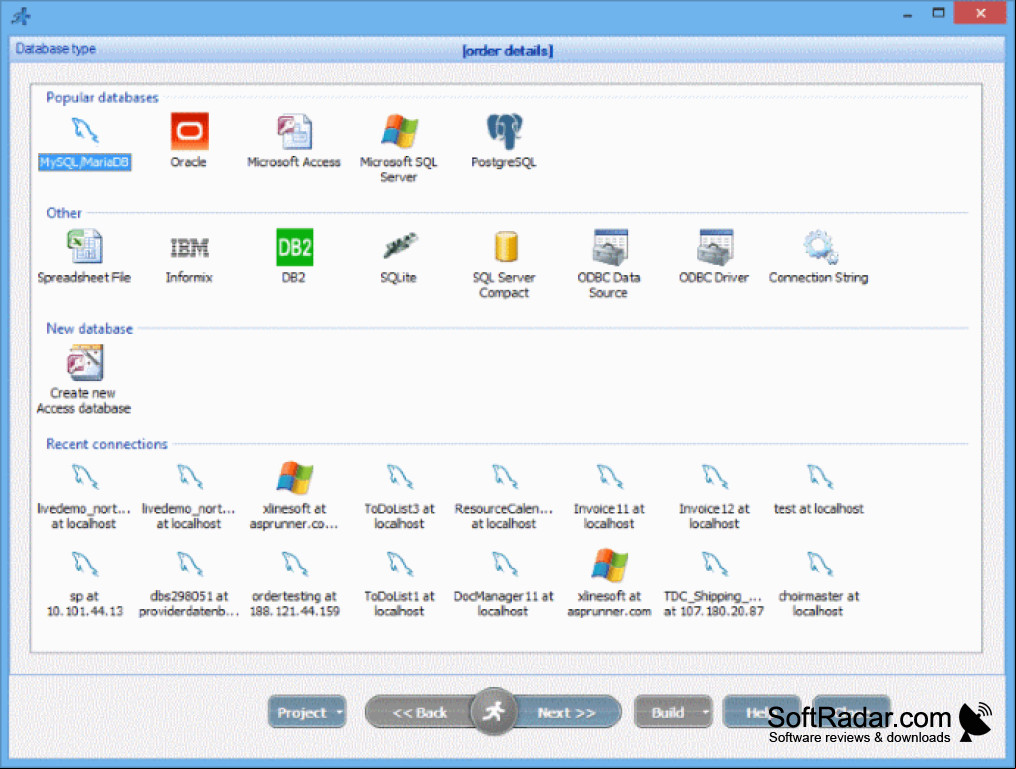Select the SQLite feather icon
1016x769 pixels.
[x=400, y=247]
